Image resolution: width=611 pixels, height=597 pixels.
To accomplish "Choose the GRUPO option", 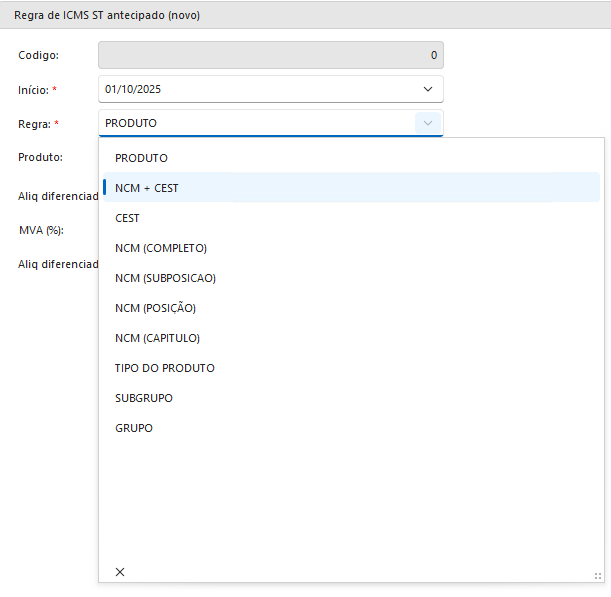I will [134, 428].
